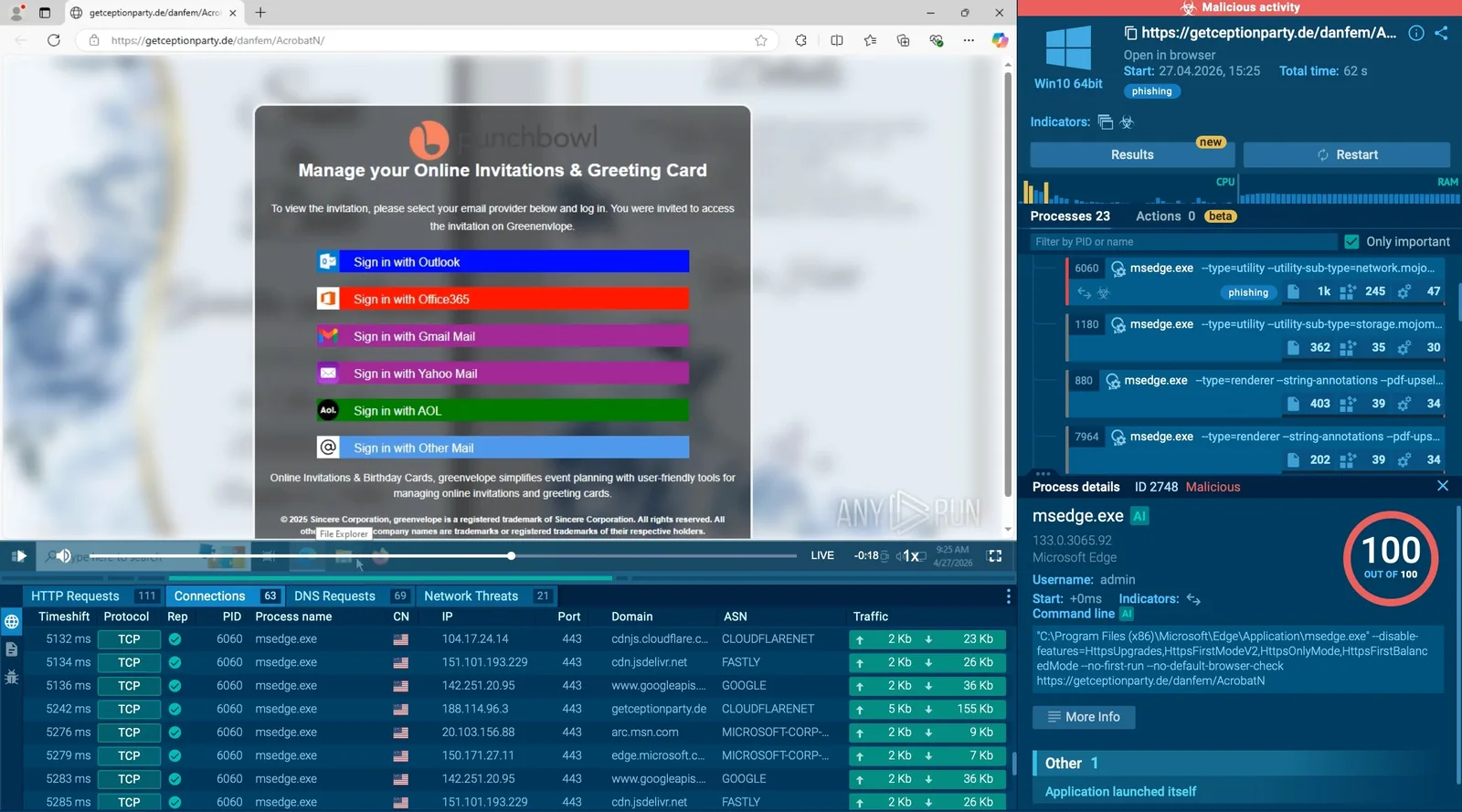Open Edge extensions puzzle icon

[801, 40]
